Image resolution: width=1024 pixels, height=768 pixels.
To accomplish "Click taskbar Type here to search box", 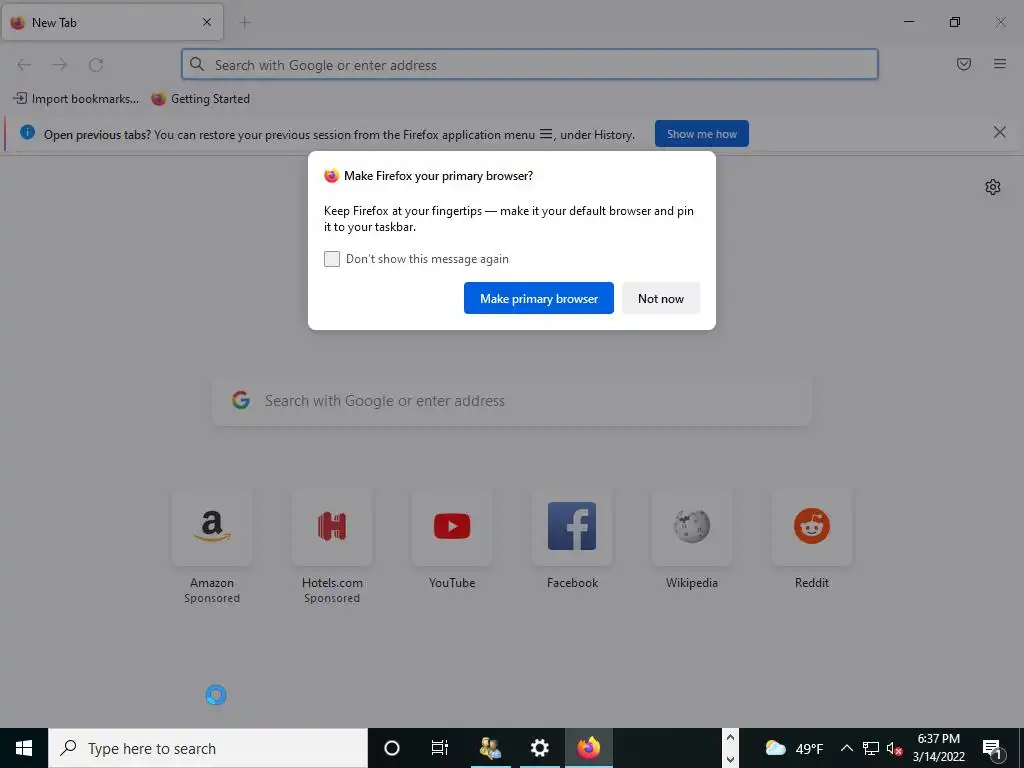I will coord(208,748).
